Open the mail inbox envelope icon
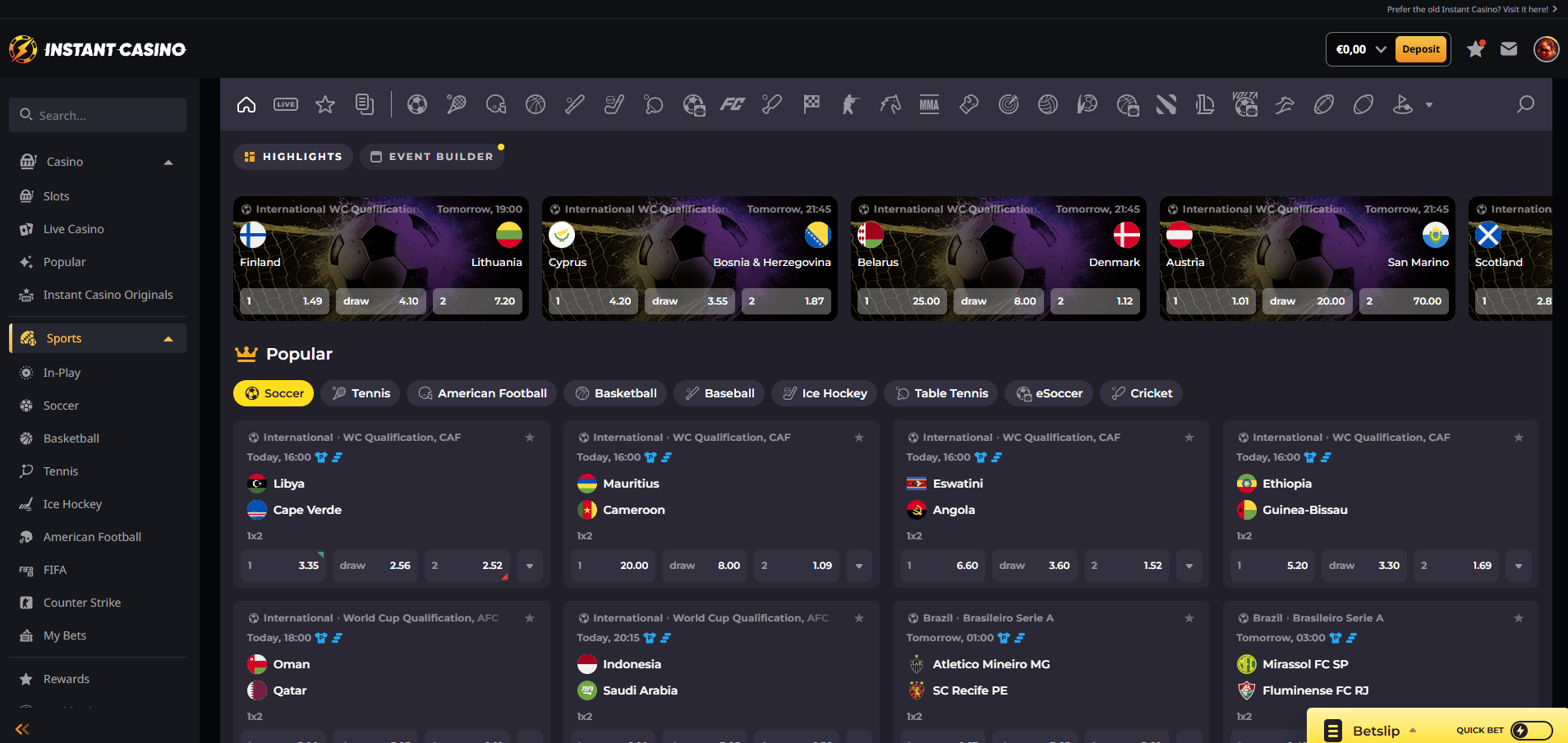 (x=1509, y=49)
